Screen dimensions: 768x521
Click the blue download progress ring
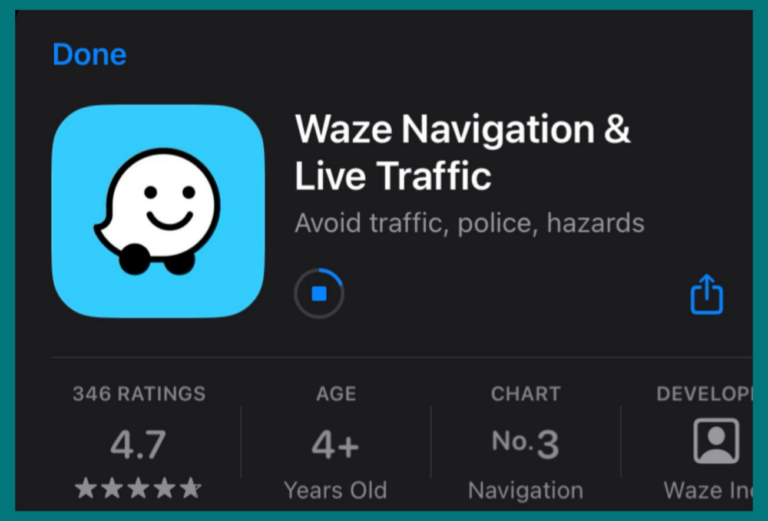coord(319,294)
